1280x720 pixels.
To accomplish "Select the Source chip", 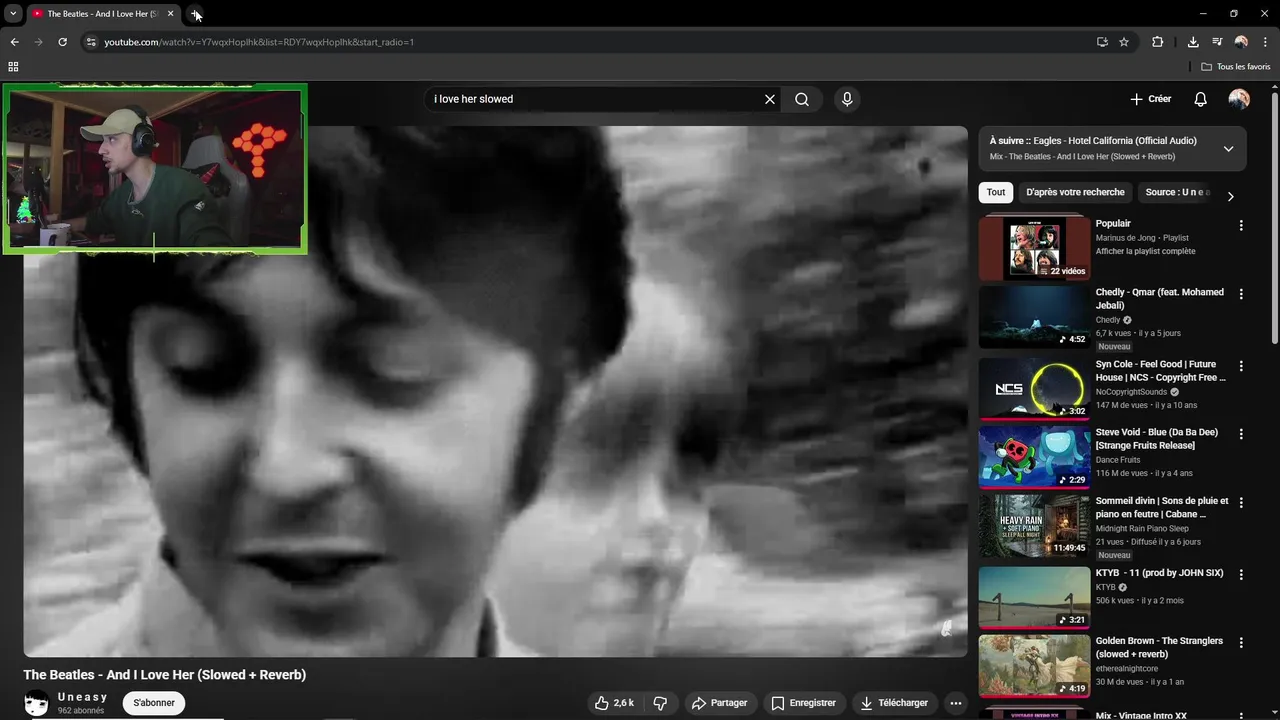I will (x=1177, y=192).
